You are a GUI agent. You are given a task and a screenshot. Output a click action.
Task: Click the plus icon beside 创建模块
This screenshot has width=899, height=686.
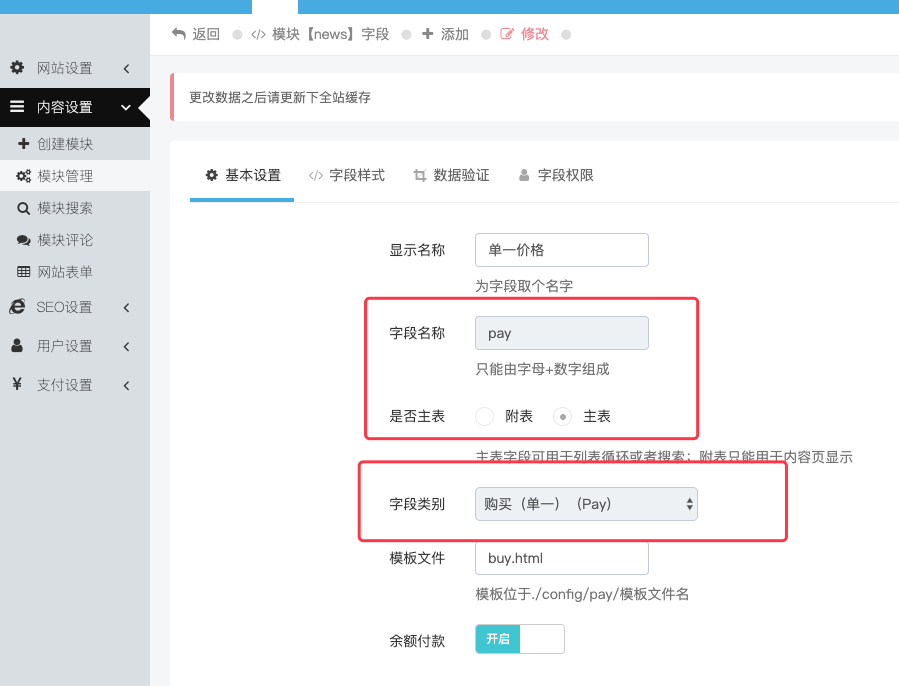click(x=24, y=143)
